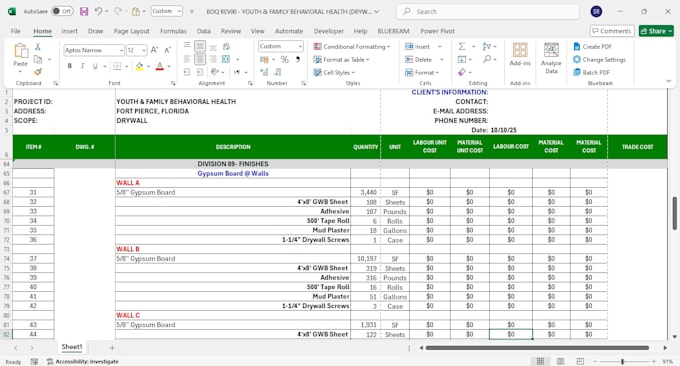
Task: Click Increase Indent icon
Action: point(200,72)
